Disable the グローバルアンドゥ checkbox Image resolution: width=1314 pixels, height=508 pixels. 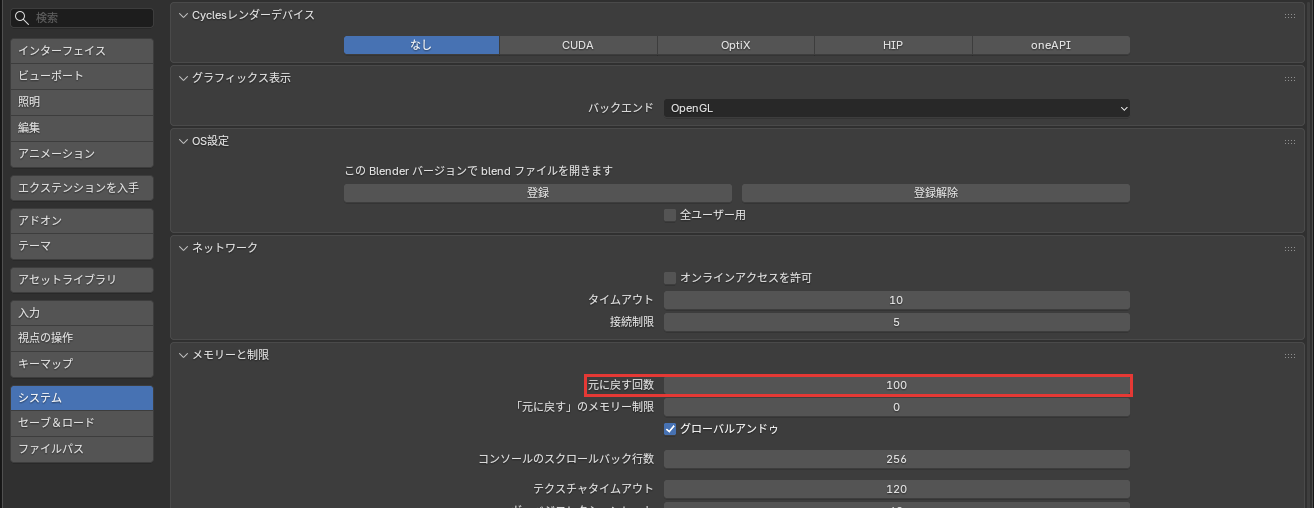[x=670, y=429]
